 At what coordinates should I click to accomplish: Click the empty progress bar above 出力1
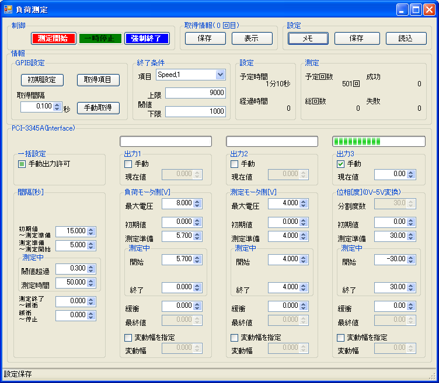[x=166, y=141]
